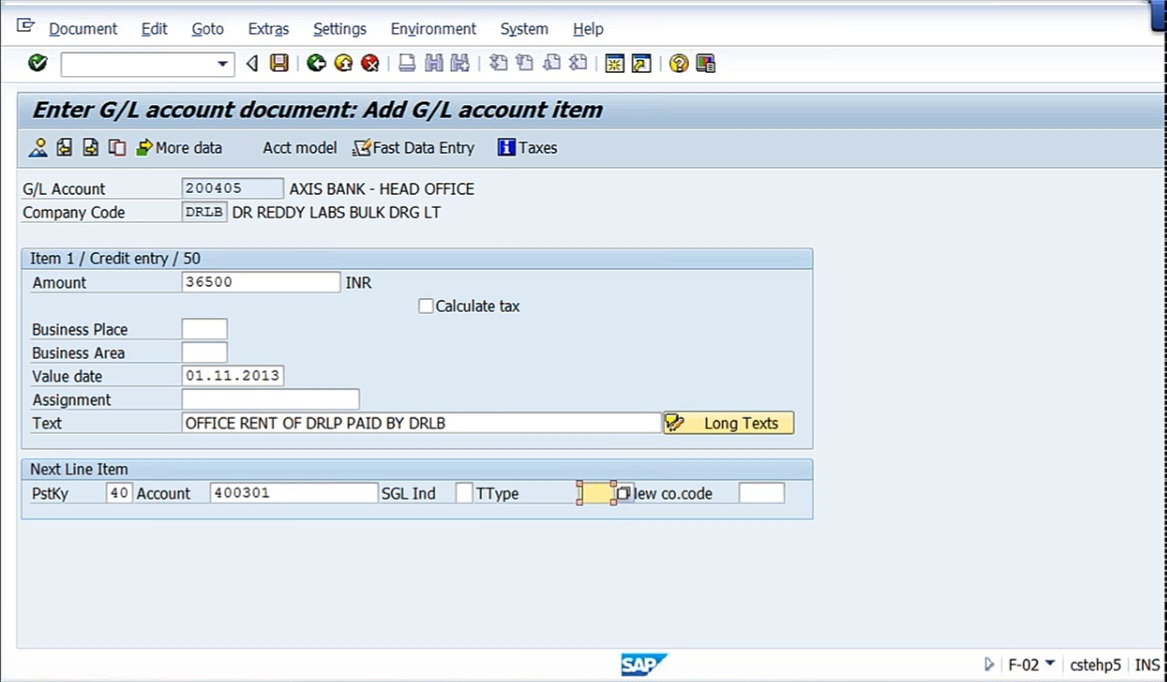Open the Customize Local Layout icon
This screenshot has width=1167, height=682.
(x=706, y=63)
